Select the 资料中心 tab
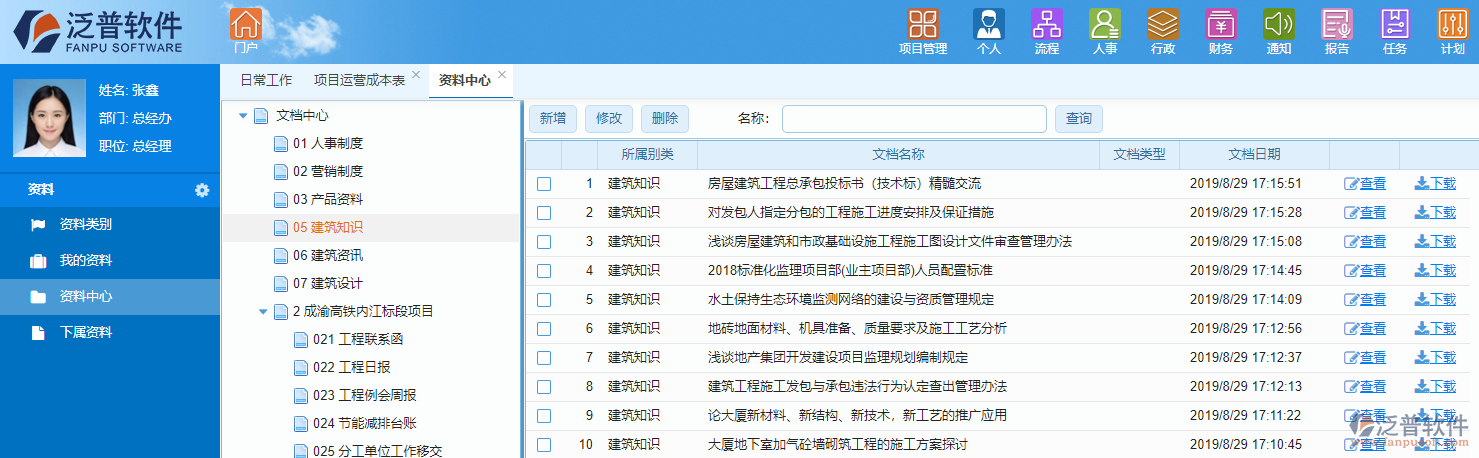 [x=465, y=81]
